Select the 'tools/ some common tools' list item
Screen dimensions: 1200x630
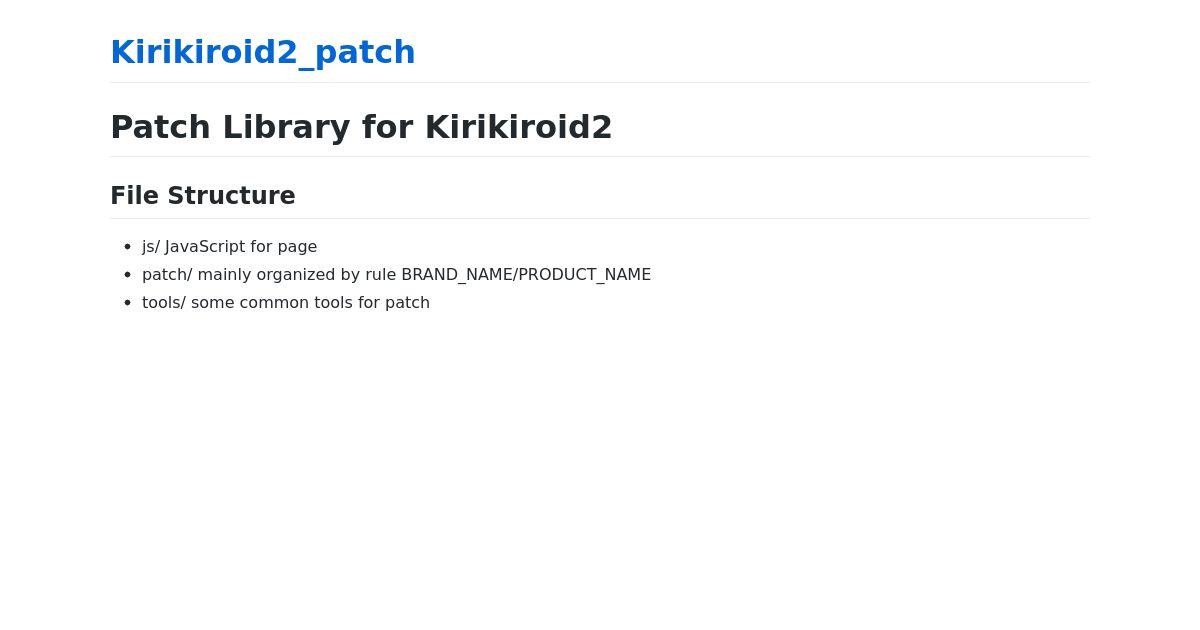[x=286, y=302]
